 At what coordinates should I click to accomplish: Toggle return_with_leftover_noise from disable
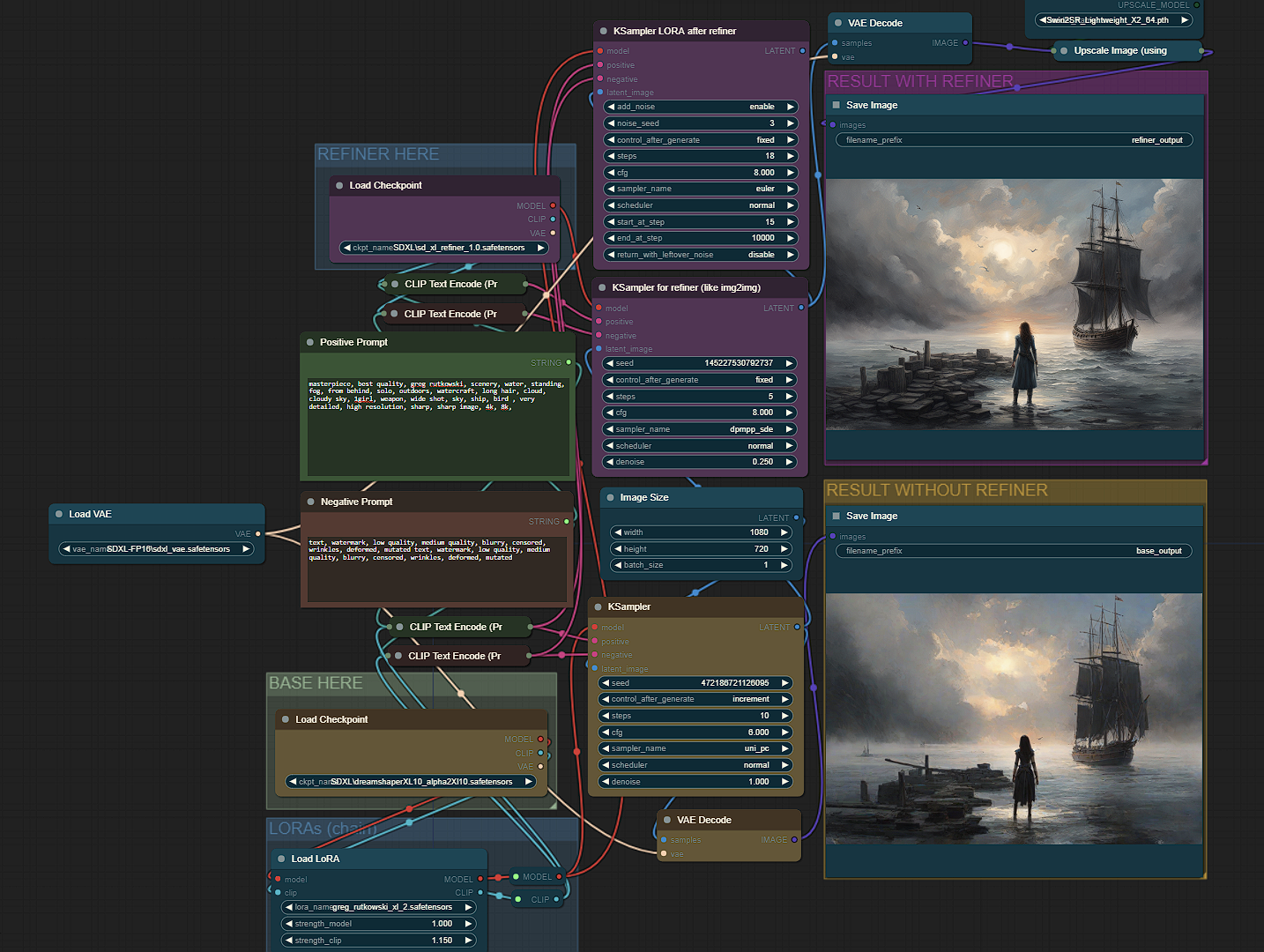point(701,255)
